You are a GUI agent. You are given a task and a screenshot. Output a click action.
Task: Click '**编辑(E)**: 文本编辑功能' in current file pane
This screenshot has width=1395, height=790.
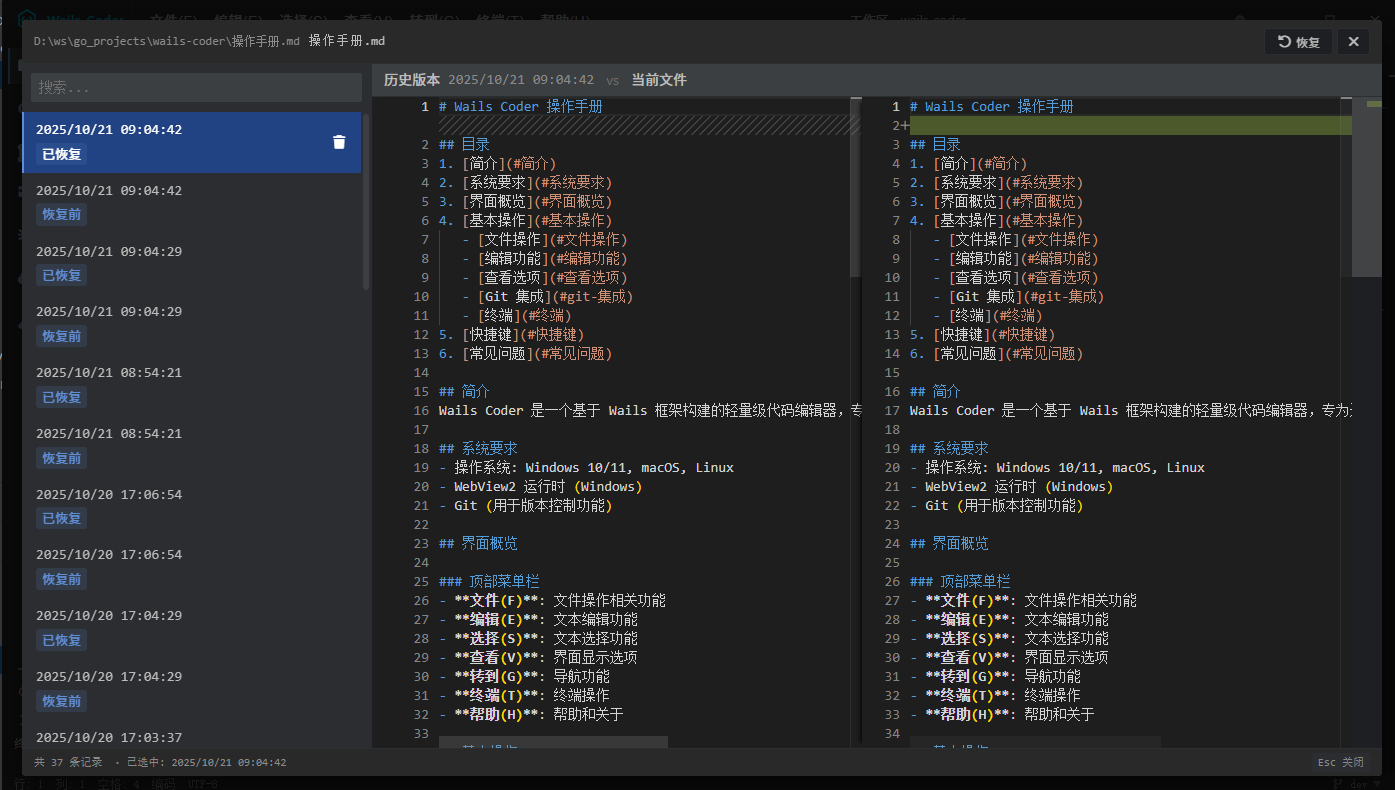click(x=1018, y=620)
